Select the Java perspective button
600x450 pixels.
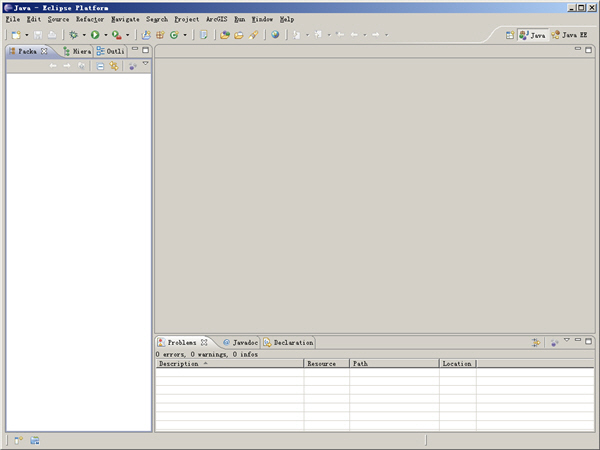point(532,35)
